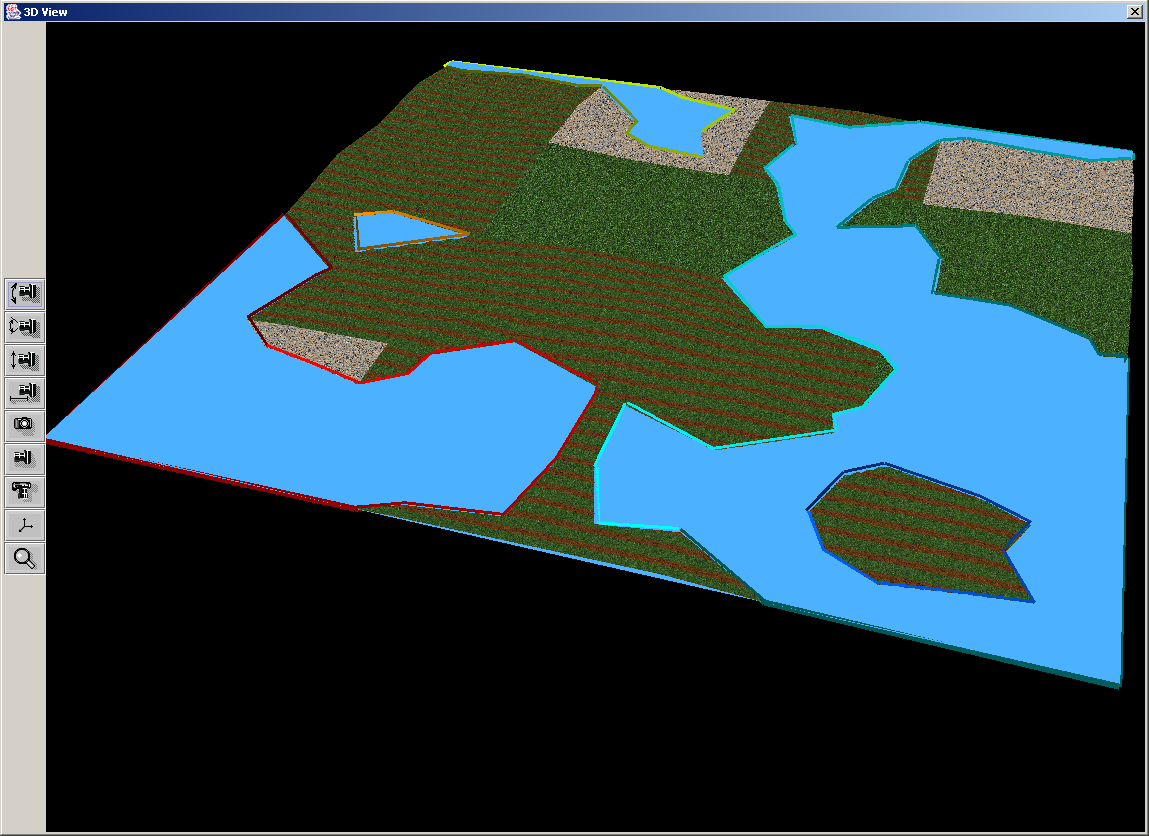Select the camera tilt rotation tool
Screen dimensions: 1149x836
[x=25, y=294]
